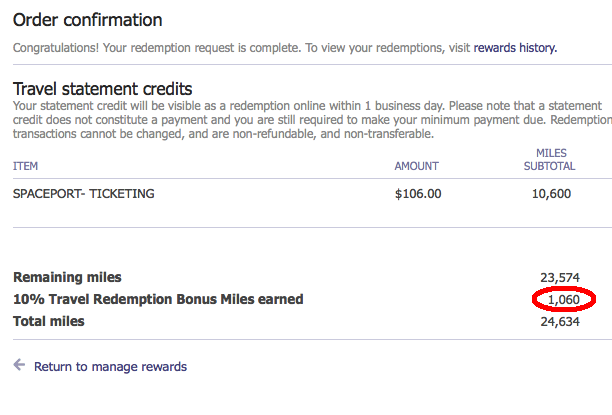Click the 24,634 total miles value
This screenshot has height=415, width=612.
pyautogui.click(x=560, y=322)
